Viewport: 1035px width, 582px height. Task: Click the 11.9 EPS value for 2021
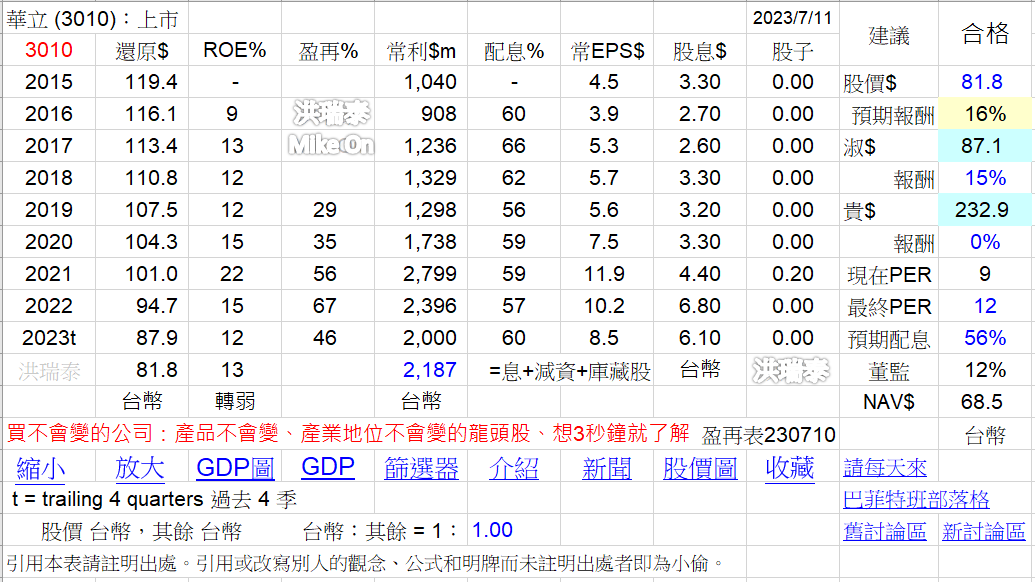pos(604,273)
